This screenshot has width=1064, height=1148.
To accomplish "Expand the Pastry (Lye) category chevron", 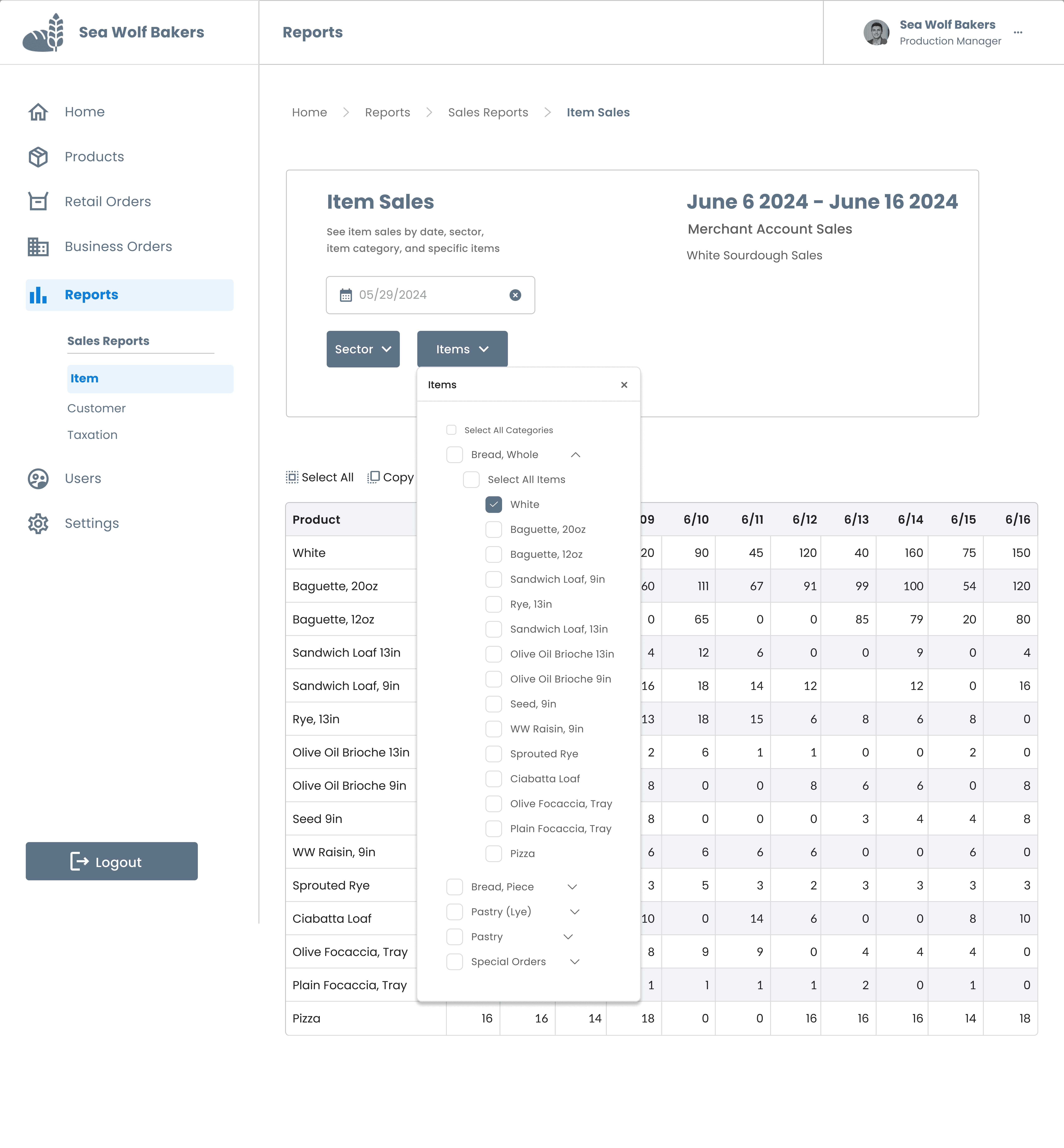I will point(575,912).
